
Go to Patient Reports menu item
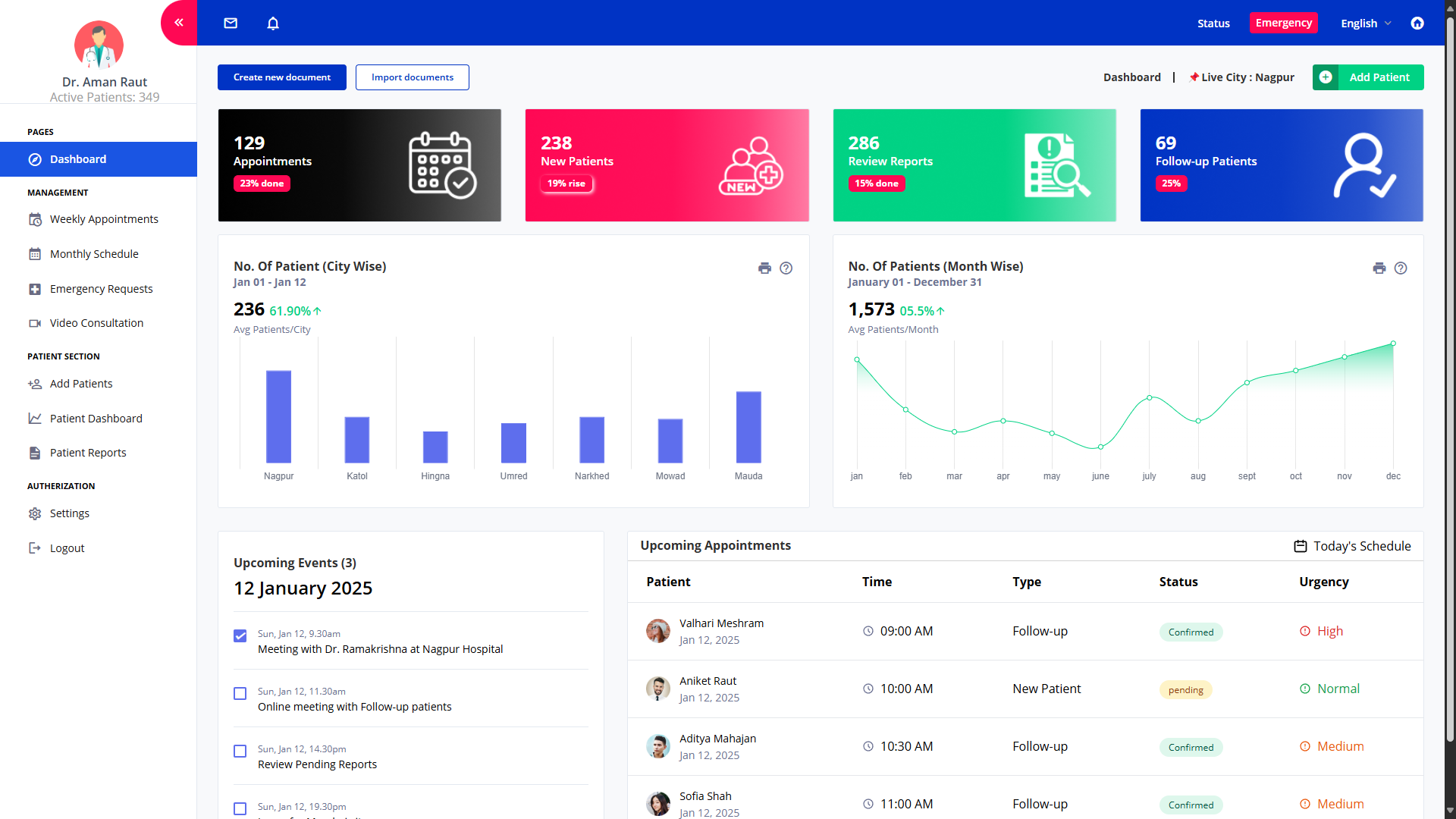(x=88, y=453)
